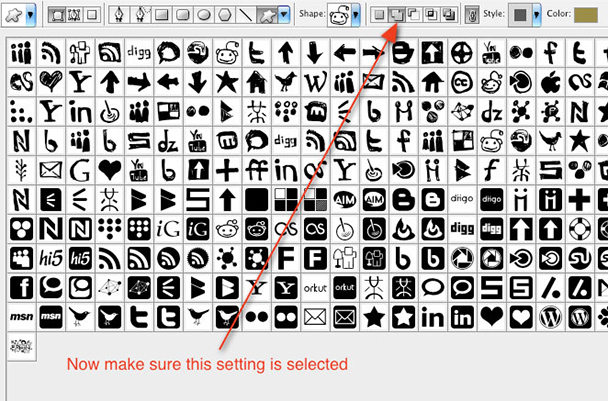Choose Create new shape layer option
Viewport: 608px width, 401px height.
(x=380, y=15)
